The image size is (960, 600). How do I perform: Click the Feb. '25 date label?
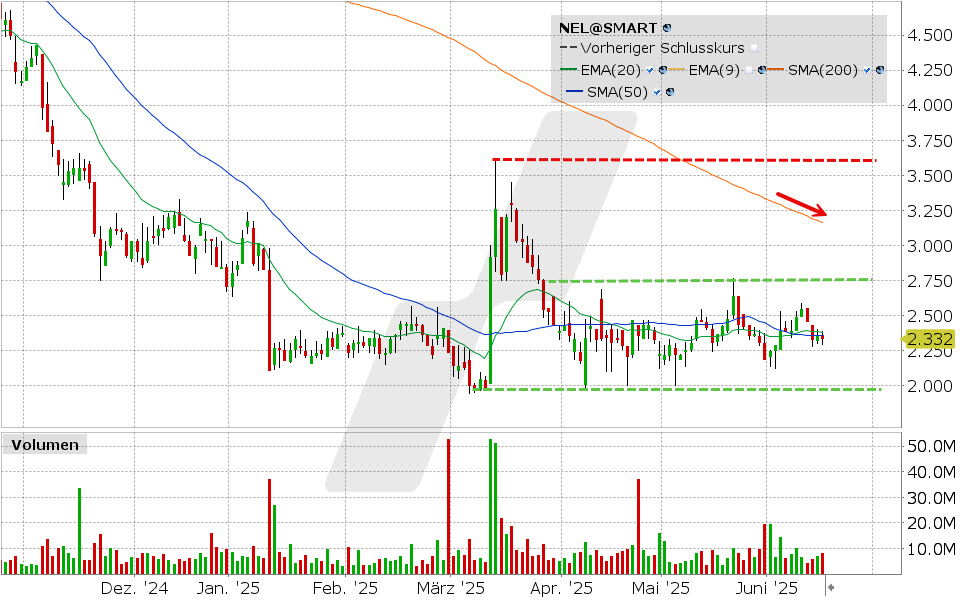click(x=345, y=588)
